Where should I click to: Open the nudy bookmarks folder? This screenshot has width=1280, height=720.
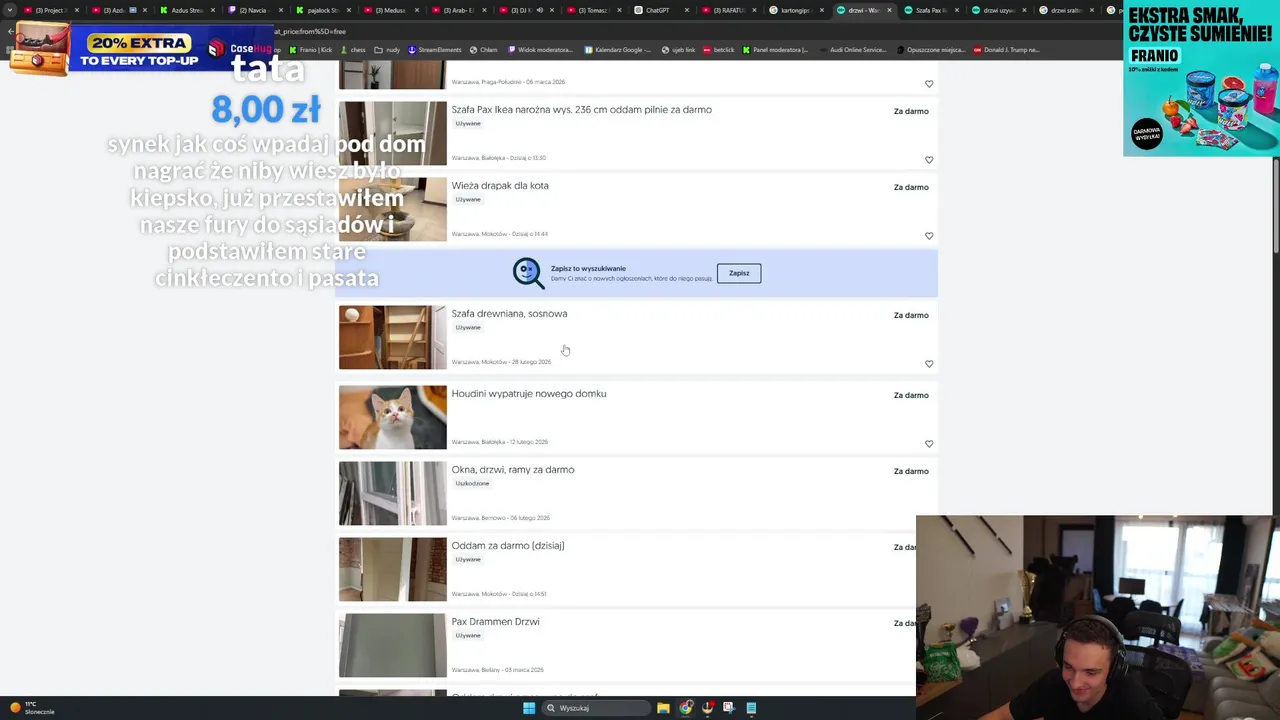point(387,50)
